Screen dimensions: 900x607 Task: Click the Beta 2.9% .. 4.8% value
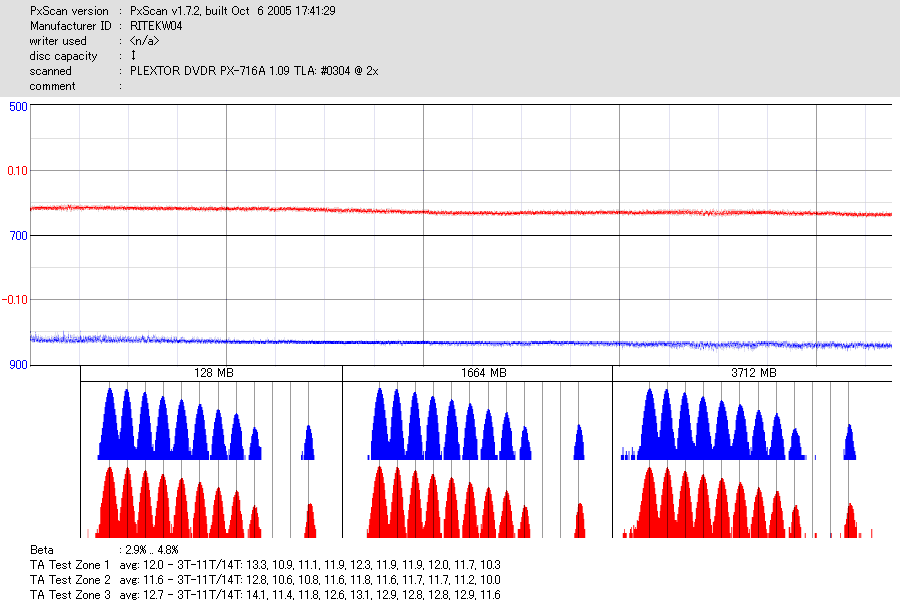click(x=152, y=550)
